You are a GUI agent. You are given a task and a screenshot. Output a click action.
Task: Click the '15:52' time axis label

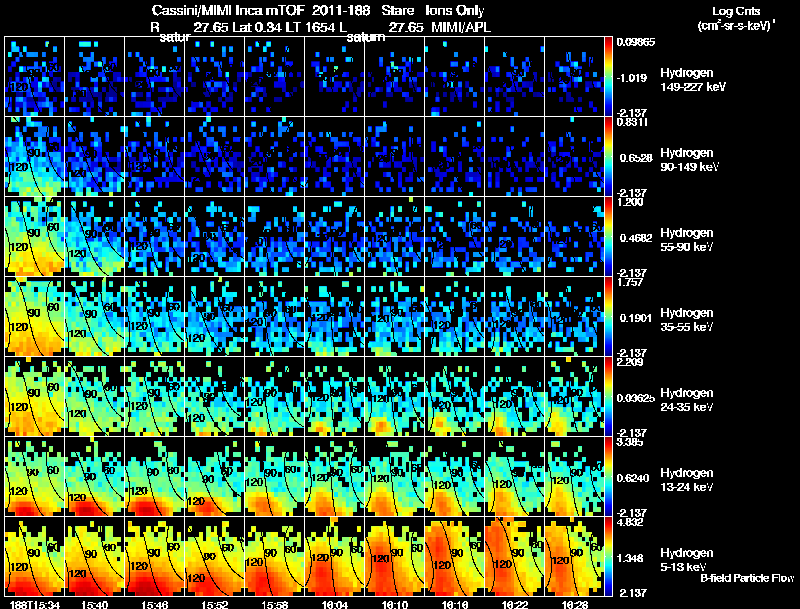[215, 604]
